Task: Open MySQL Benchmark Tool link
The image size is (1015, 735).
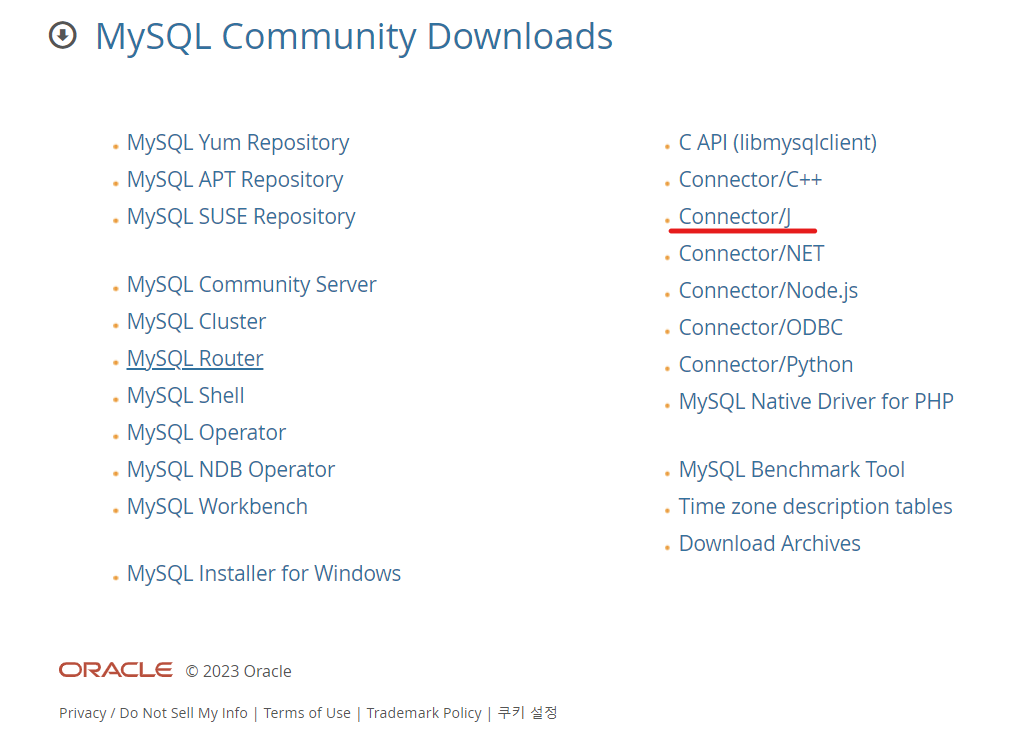Action: coord(791,469)
